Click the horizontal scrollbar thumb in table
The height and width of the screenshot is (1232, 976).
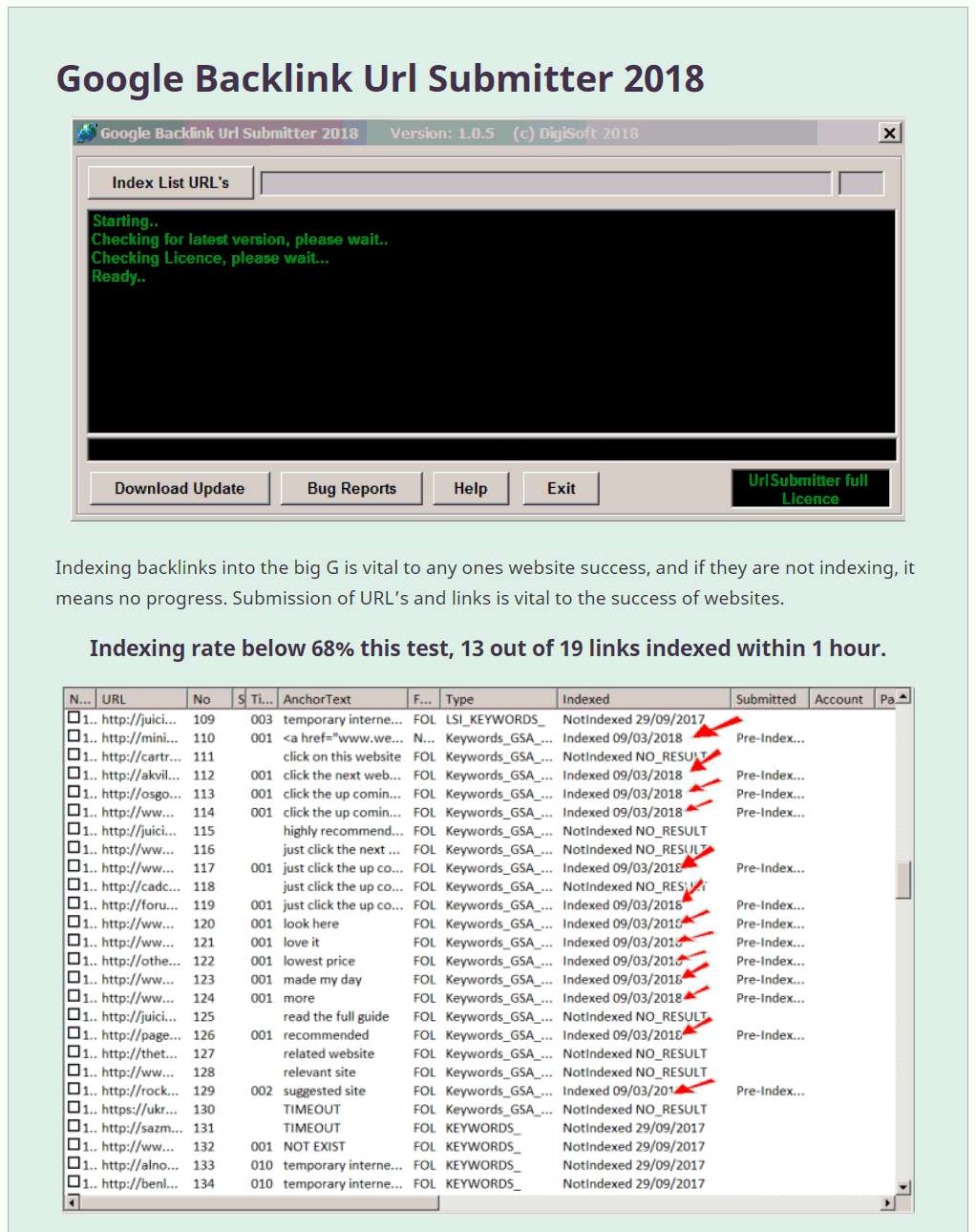[x=259, y=1203]
